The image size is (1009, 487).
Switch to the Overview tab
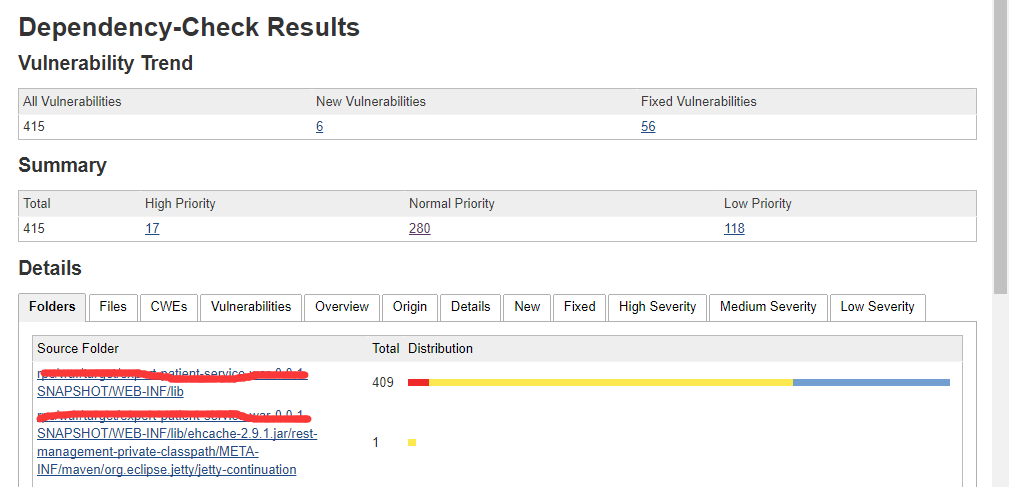pyautogui.click(x=342, y=307)
